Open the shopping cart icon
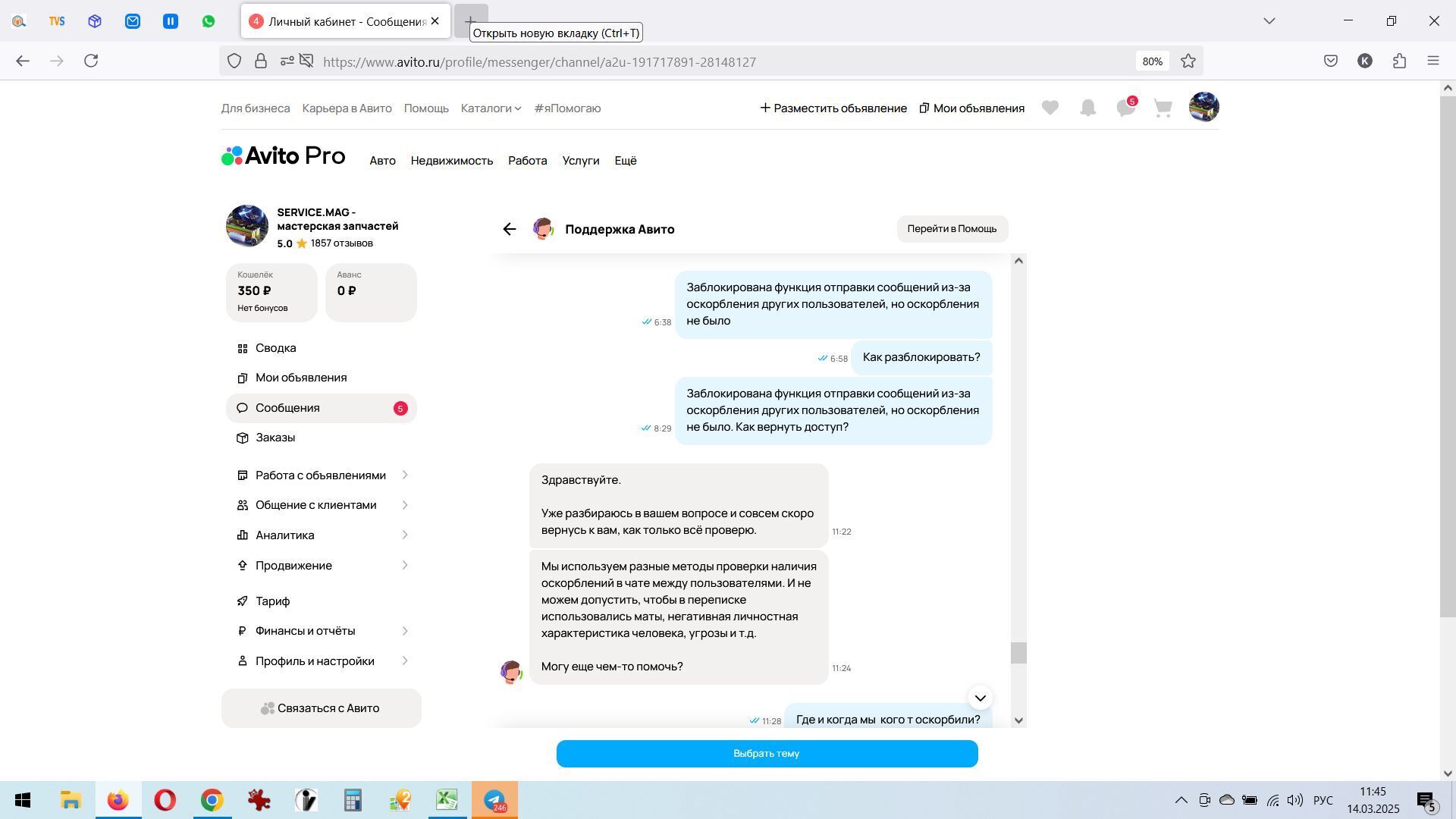The image size is (1456, 819). click(1163, 108)
